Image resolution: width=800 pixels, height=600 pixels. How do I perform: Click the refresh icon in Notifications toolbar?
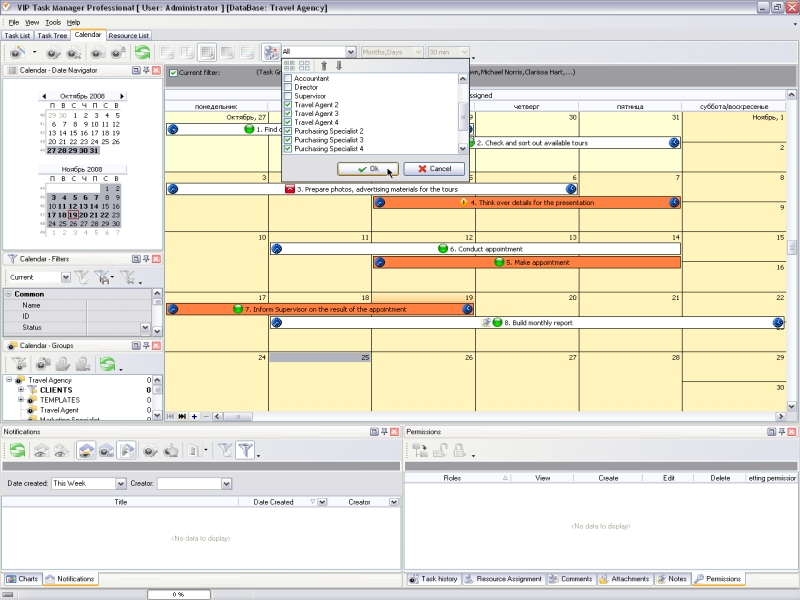(x=18, y=451)
